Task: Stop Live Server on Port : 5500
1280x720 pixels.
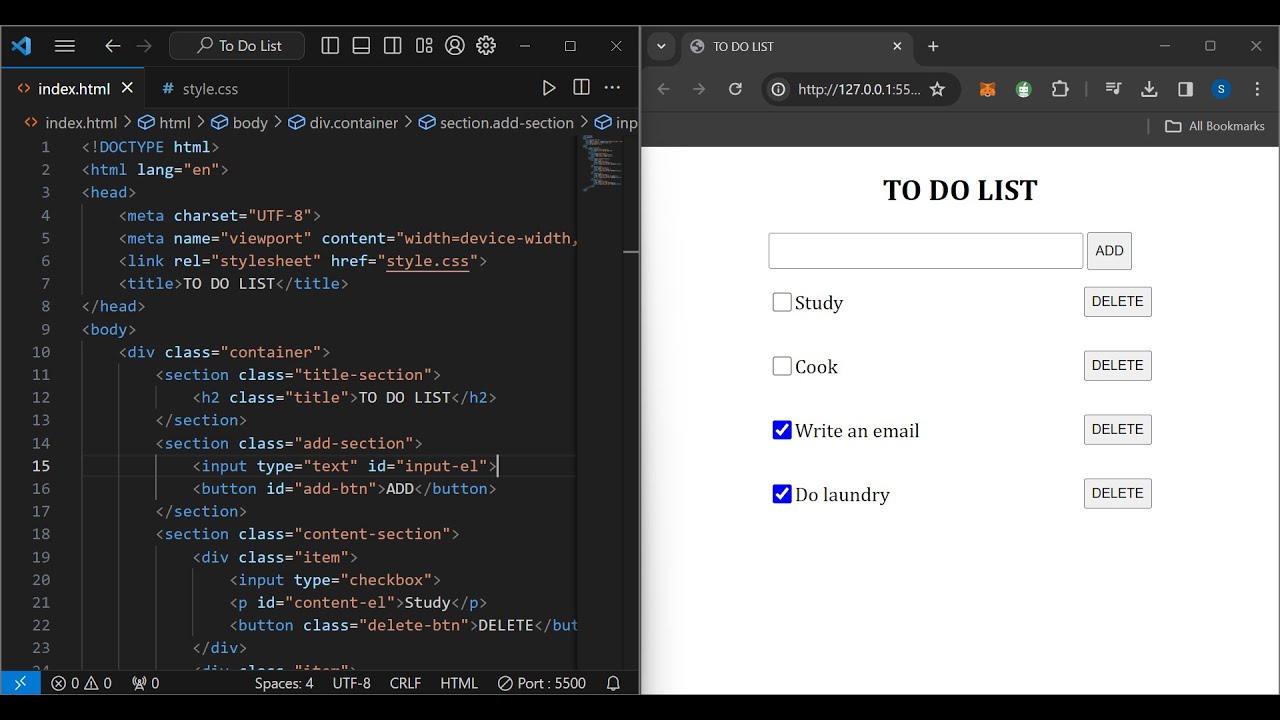Action: pos(542,684)
